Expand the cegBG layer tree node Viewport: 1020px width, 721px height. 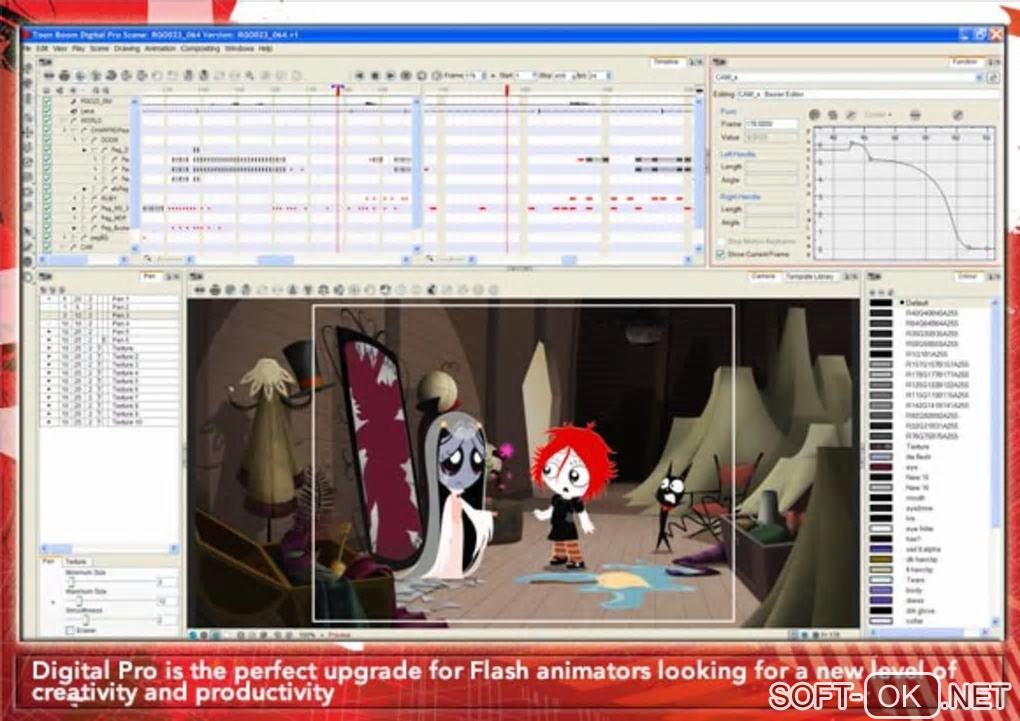tap(64, 238)
